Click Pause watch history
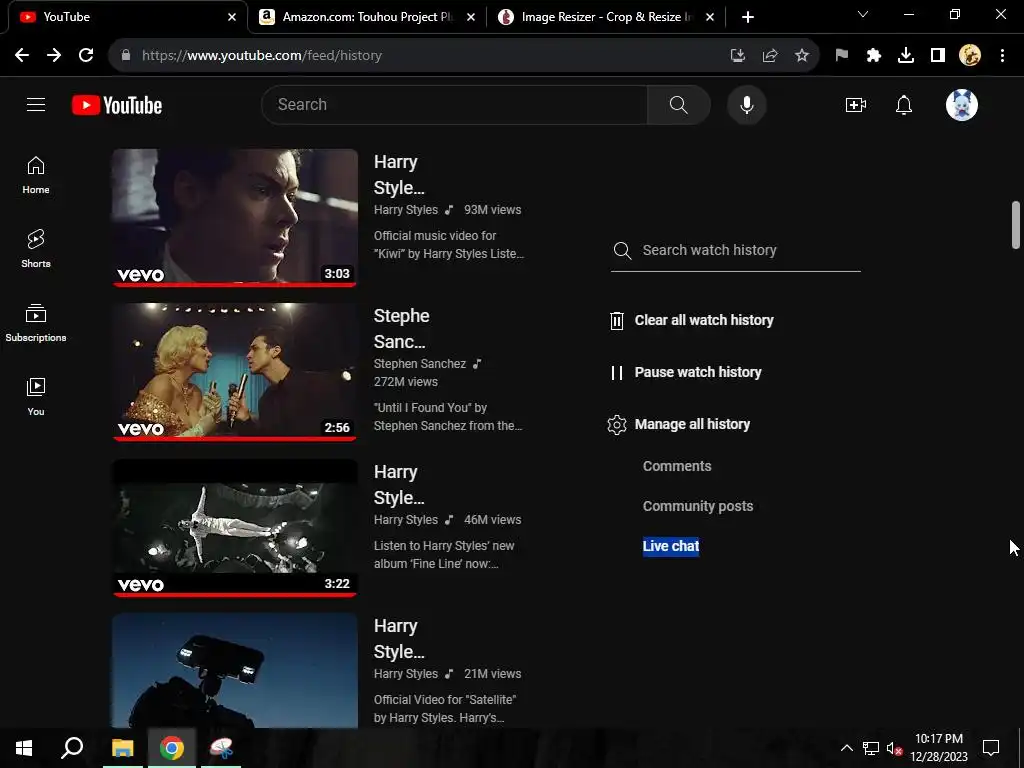The width and height of the screenshot is (1024, 768). click(x=685, y=372)
